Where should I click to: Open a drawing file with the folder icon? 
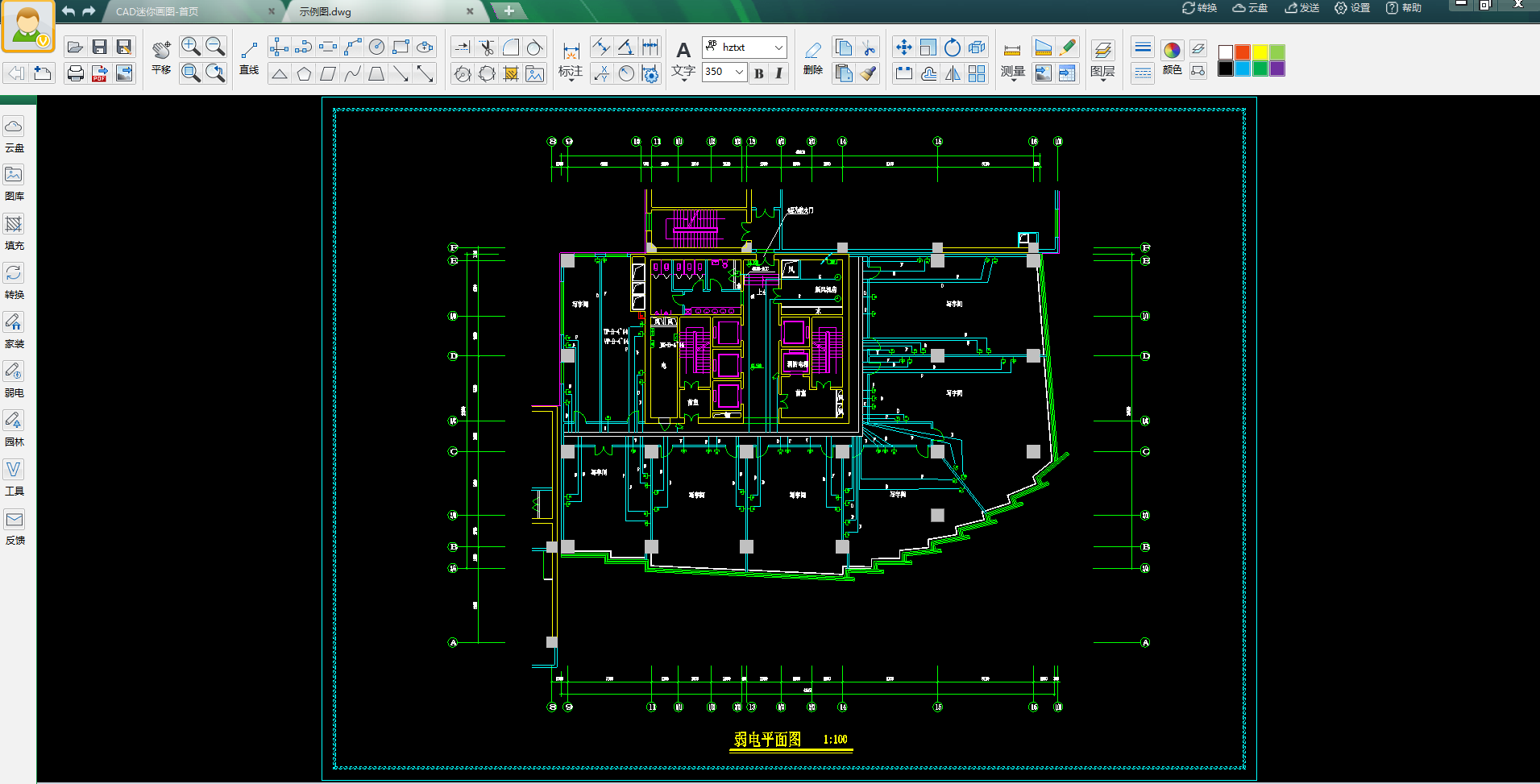point(75,48)
